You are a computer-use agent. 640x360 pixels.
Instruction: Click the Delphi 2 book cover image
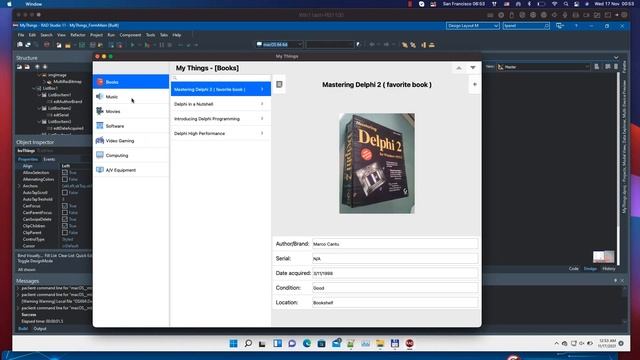377,163
